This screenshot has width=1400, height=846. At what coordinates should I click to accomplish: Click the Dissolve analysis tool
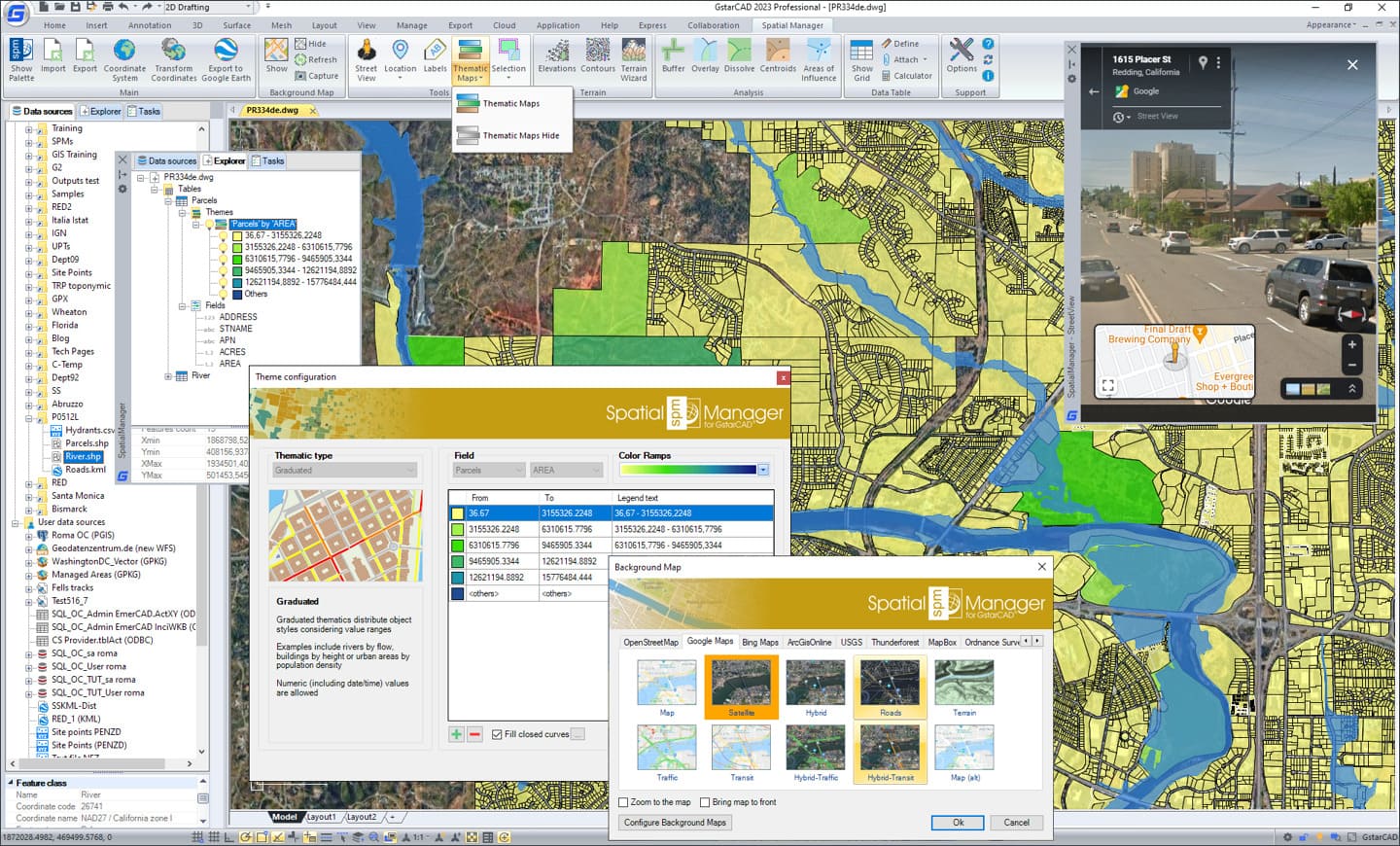(x=739, y=56)
